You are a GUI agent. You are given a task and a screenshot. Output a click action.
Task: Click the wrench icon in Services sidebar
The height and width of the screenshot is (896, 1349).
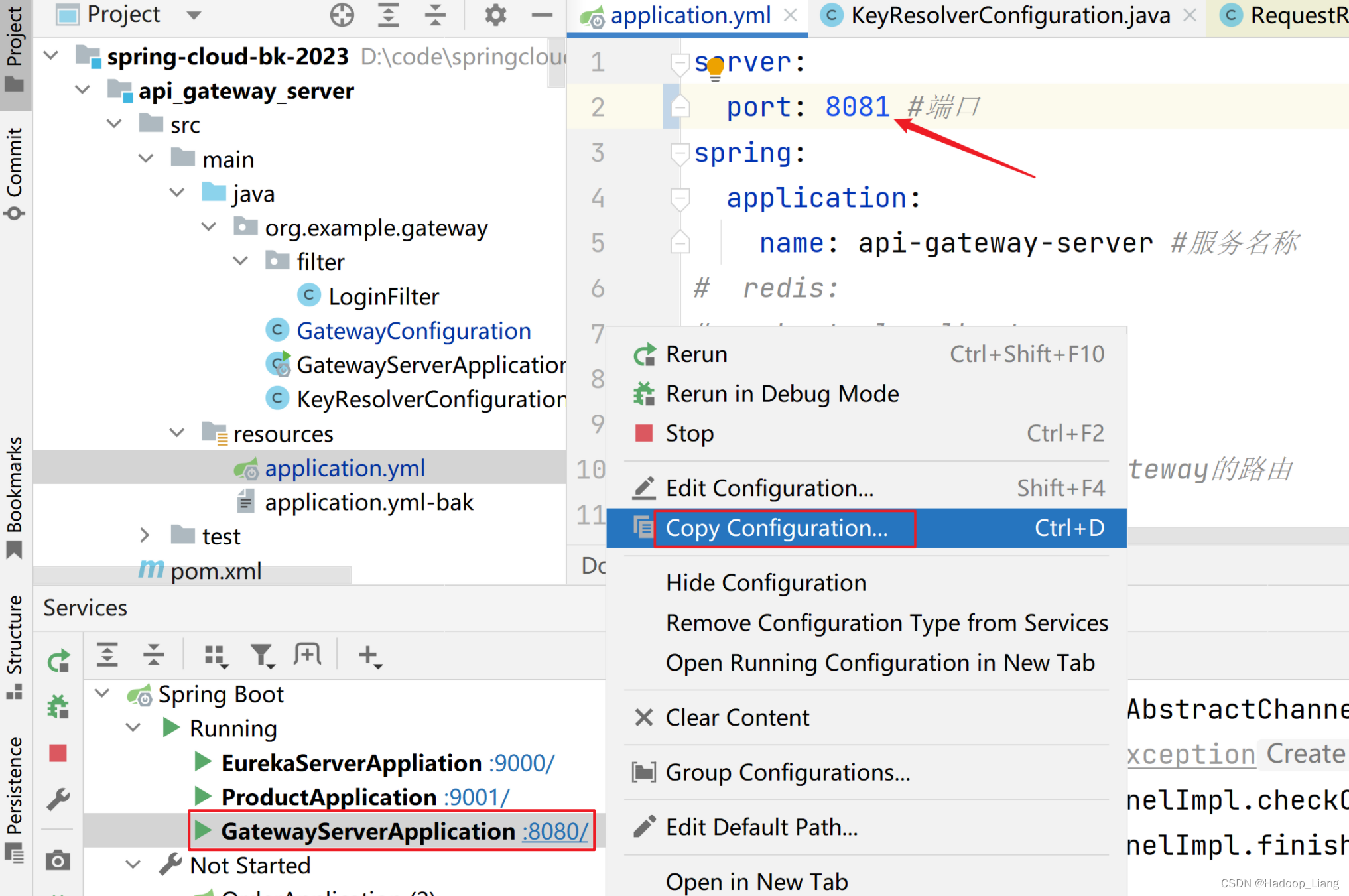[x=58, y=800]
